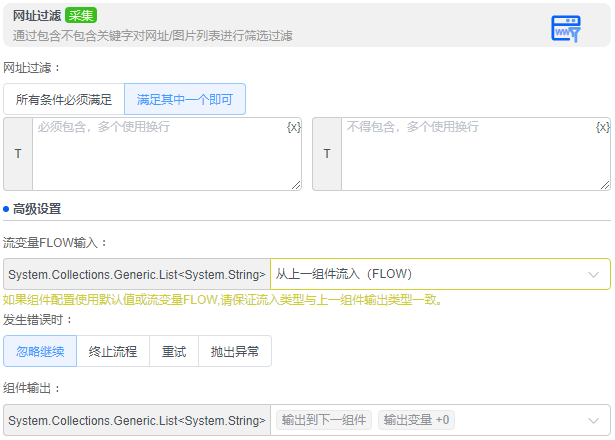Insert variable via {x} in 不得包含 box
Screen dimensions: 615x440
click(602, 127)
